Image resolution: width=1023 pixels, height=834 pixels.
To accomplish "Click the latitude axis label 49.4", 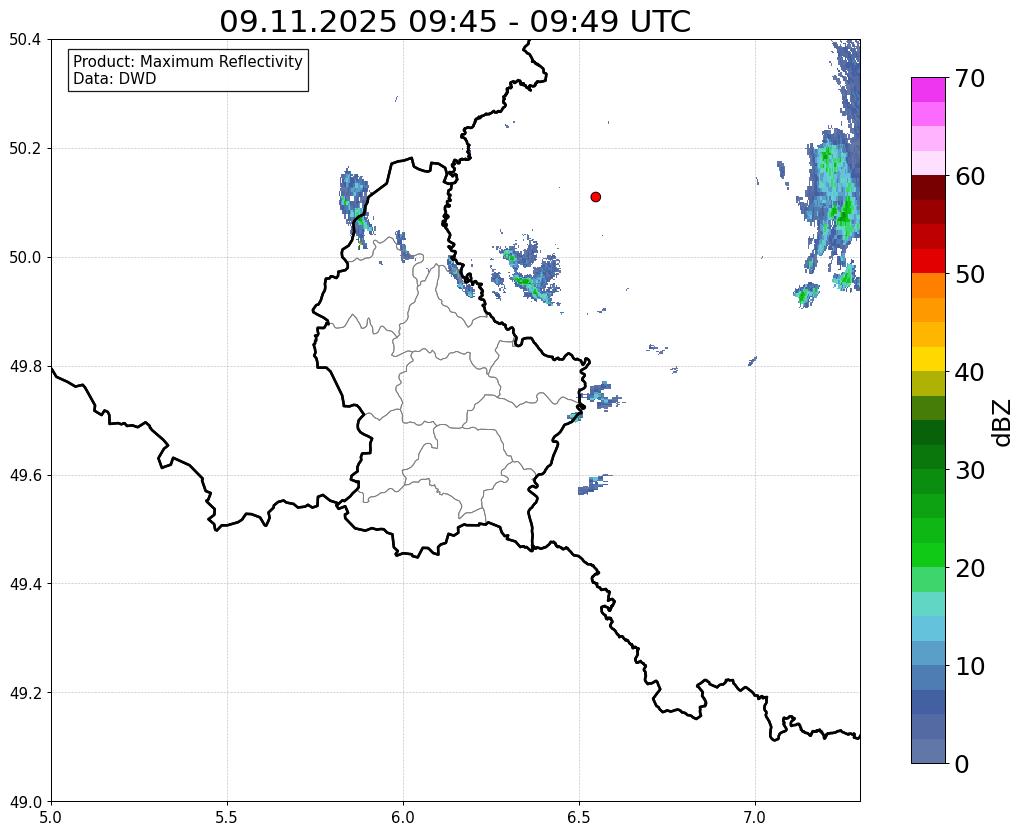I will click(25, 584).
